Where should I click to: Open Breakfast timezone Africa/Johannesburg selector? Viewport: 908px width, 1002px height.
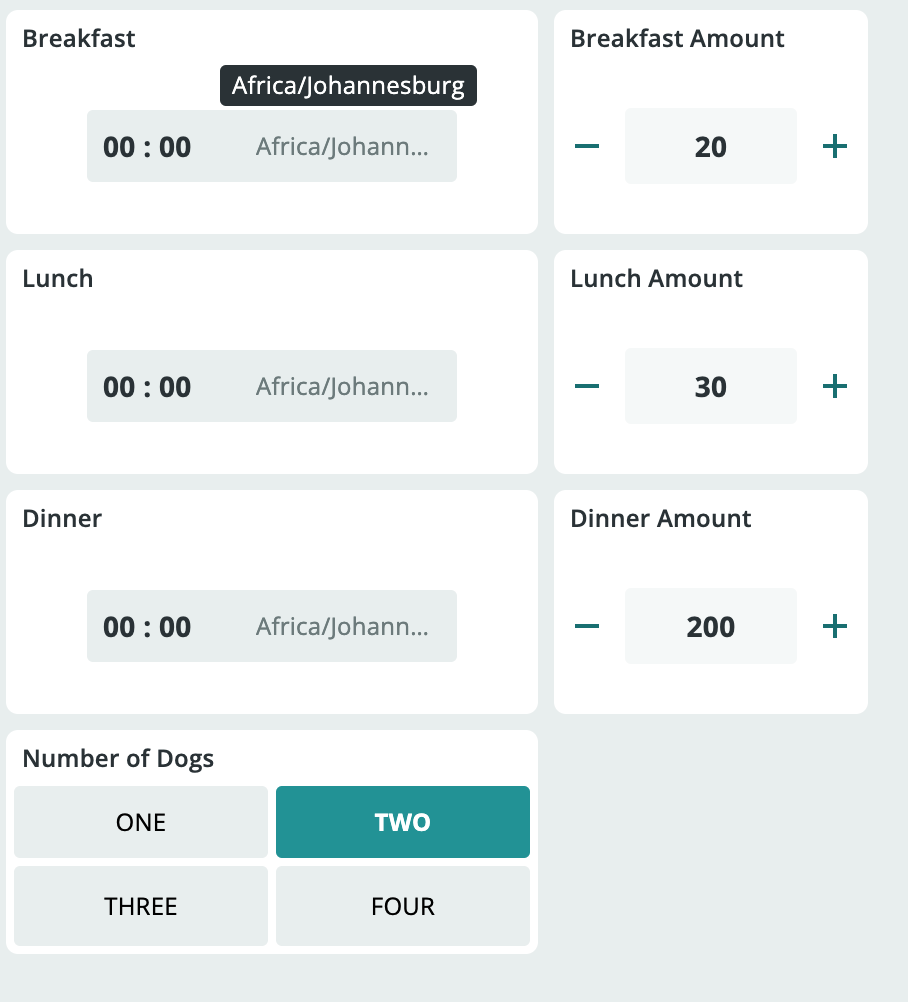click(342, 147)
